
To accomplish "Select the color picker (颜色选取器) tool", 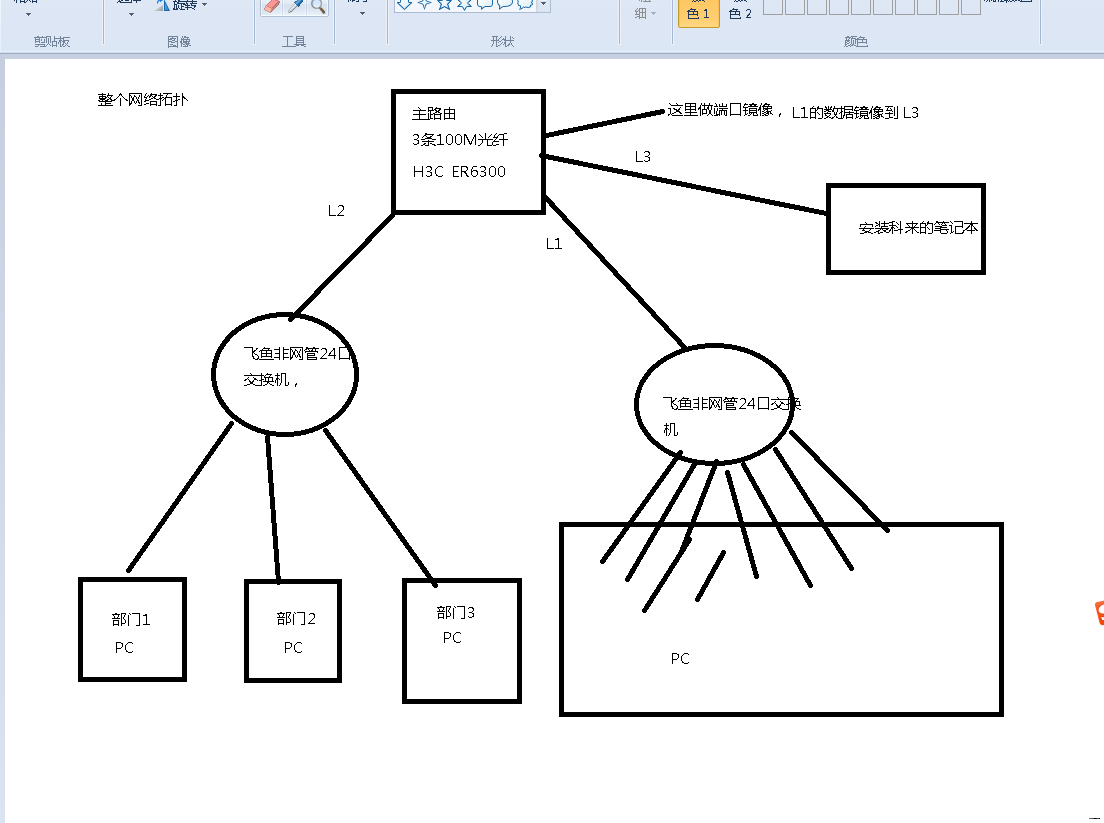I will point(293,8).
